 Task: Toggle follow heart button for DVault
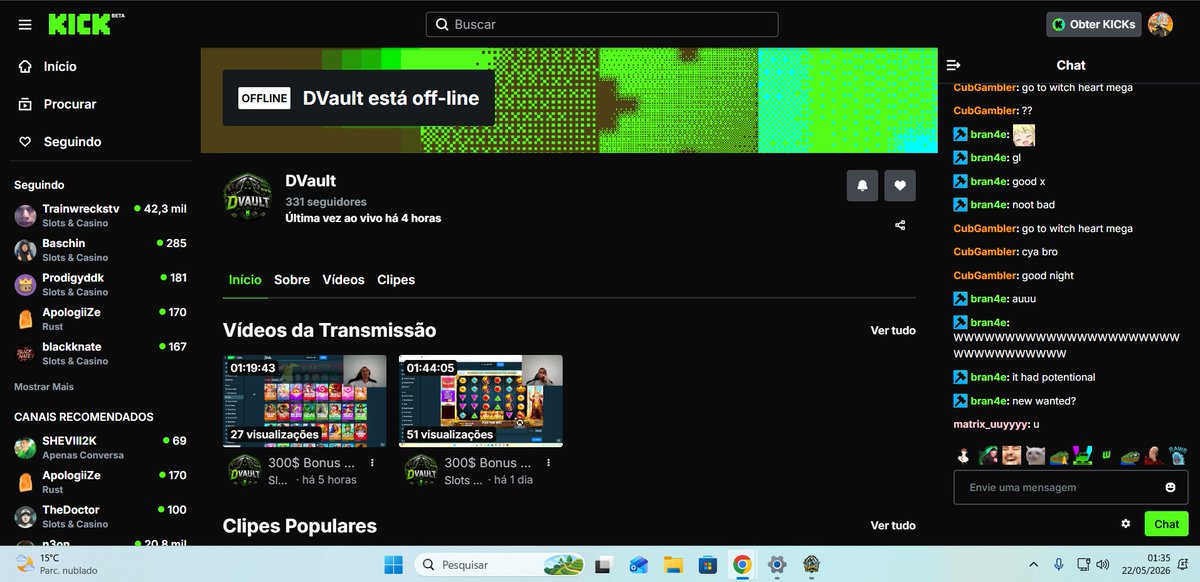click(900, 185)
